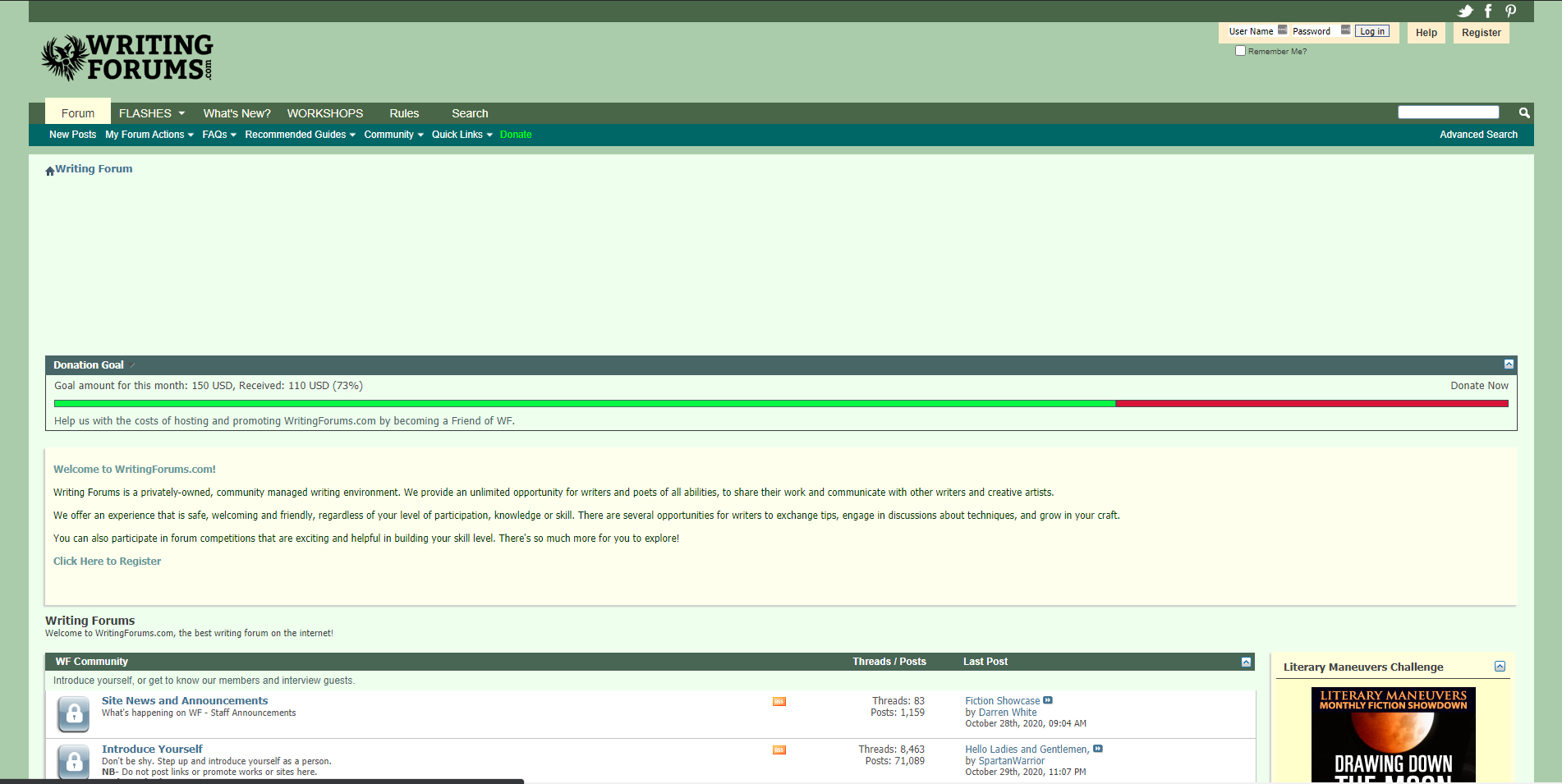The height and width of the screenshot is (784, 1562).
Task: Click the green Donate link
Action: pyautogui.click(x=516, y=135)
